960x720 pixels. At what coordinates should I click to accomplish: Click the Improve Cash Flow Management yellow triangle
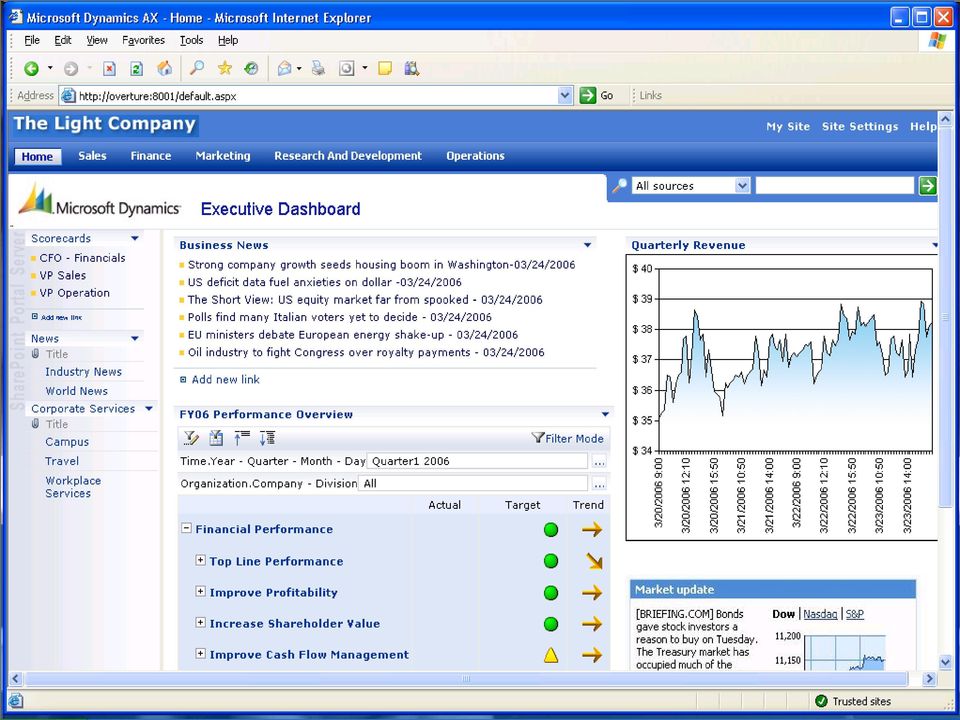551,655
